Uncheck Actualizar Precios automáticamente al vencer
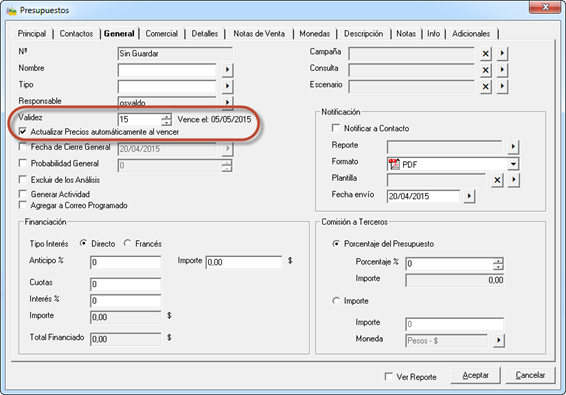 point(23,132)
